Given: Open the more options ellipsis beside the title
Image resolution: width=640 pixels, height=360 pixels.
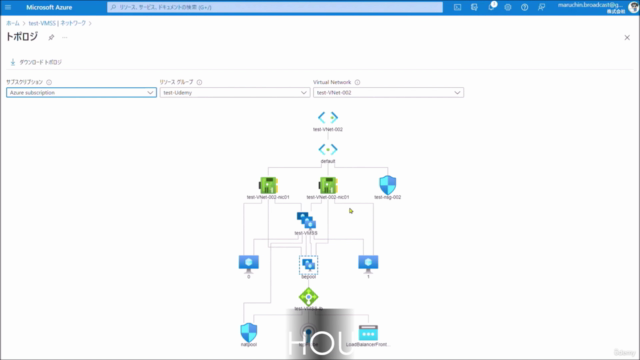Looking at the screenshot, I should coord(64,38).
